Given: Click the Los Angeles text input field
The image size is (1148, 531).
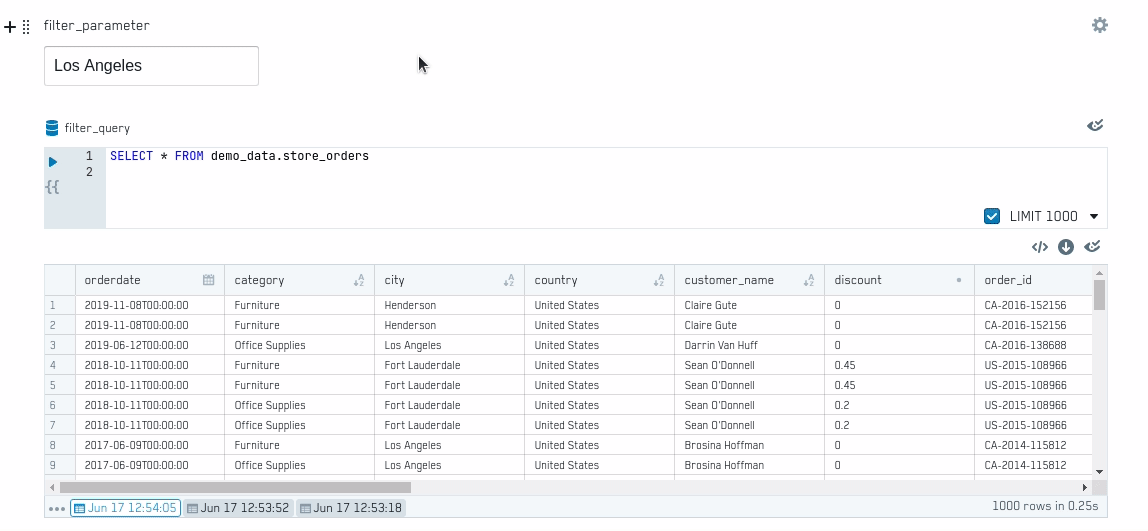Looking at the screenshot, I should (x=151, y=66).
